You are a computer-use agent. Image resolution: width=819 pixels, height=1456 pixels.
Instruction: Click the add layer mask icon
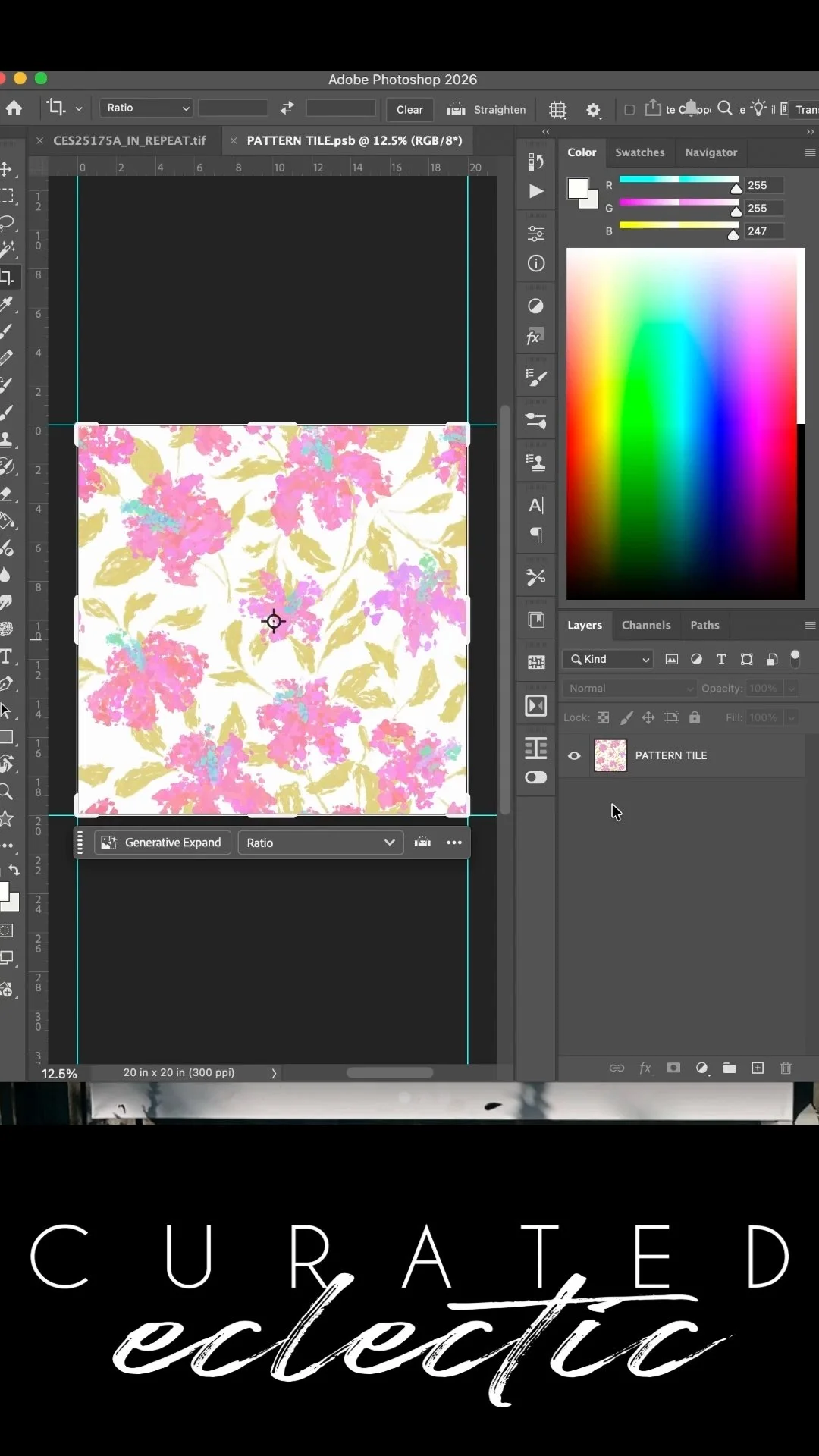[673, 1068]
